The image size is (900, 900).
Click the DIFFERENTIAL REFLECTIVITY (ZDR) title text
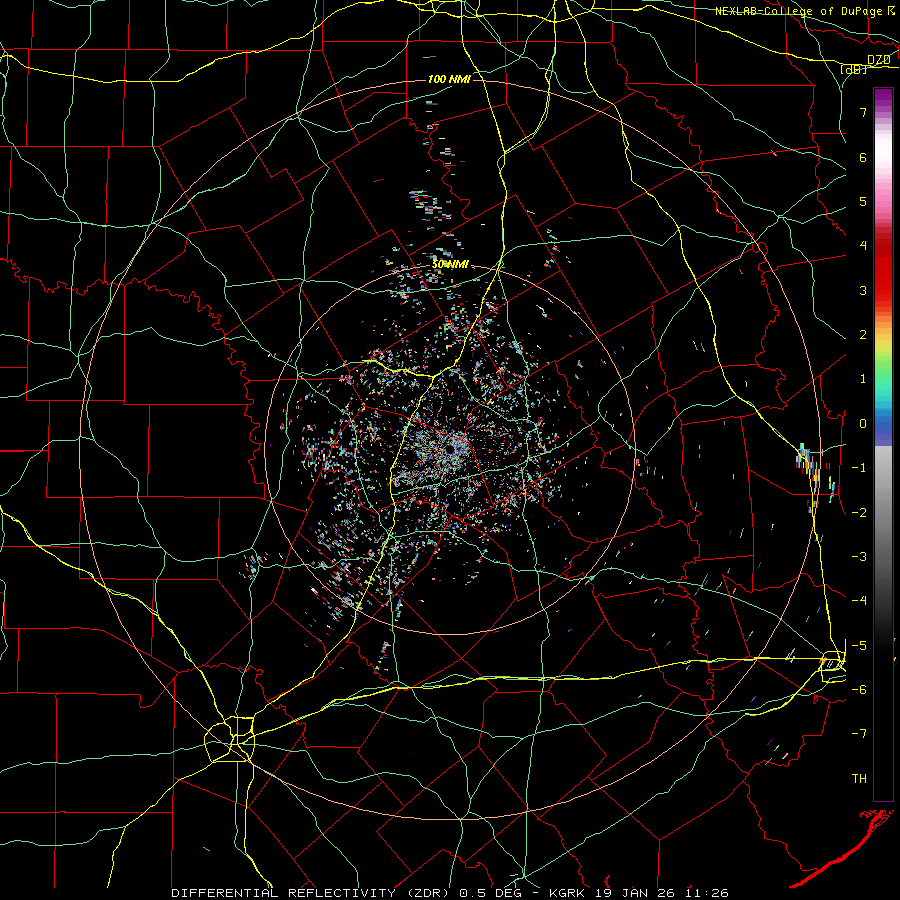pyautogui.click(x=312, y=893)
